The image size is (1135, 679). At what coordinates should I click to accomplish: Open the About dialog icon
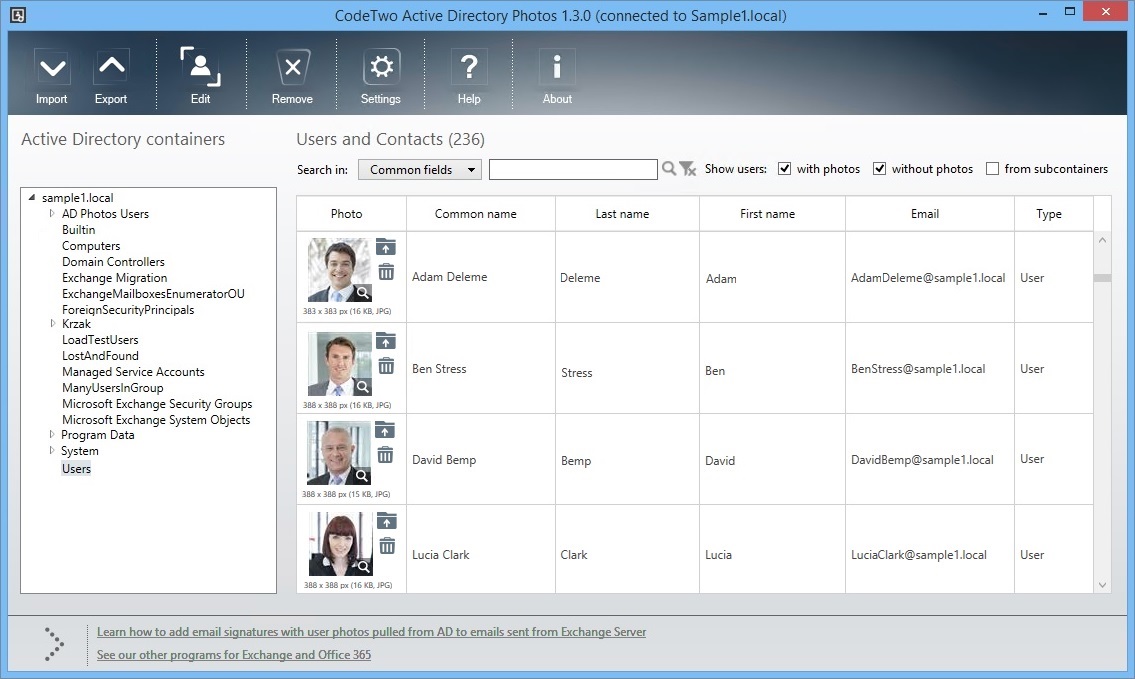tap(557, 68)
